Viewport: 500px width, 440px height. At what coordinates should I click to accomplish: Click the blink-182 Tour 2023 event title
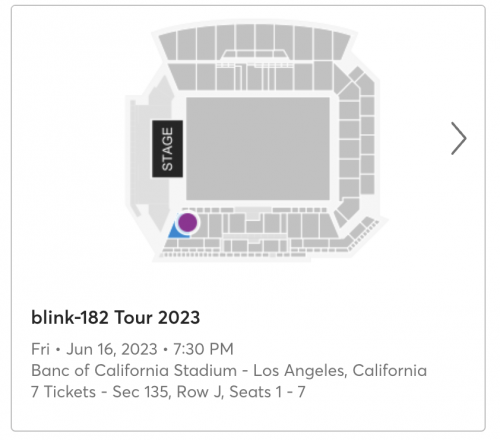[x=115, y=317]
